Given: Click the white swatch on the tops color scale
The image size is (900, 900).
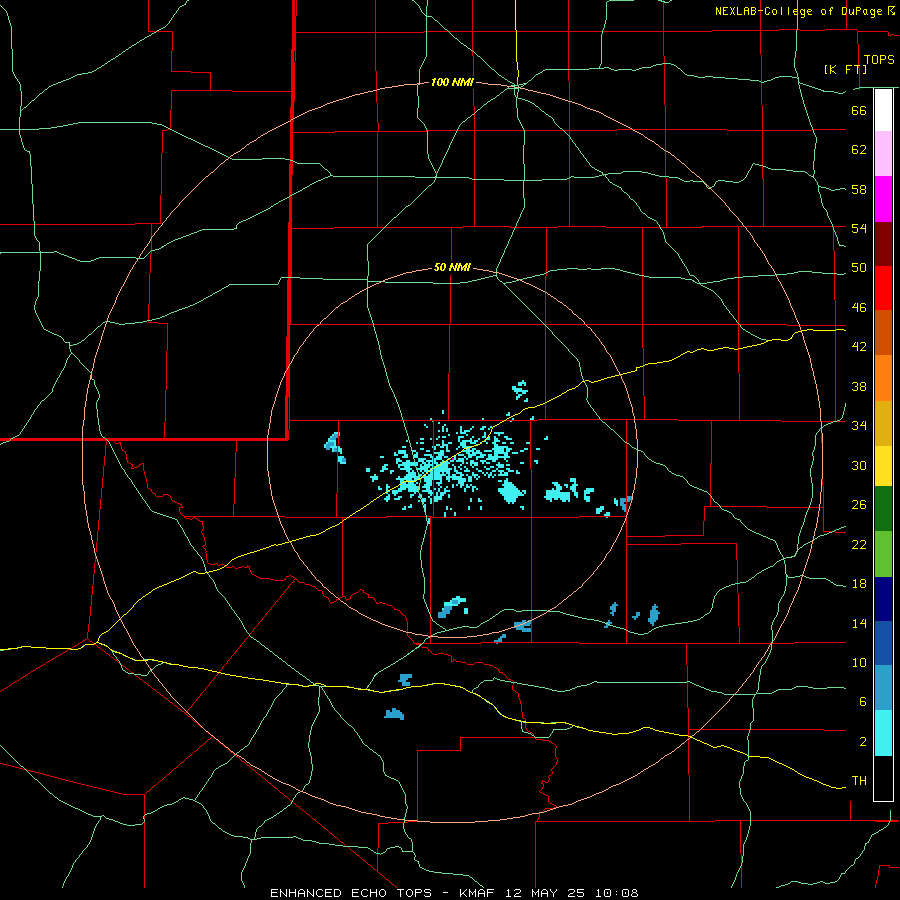Looking at the screenshot, I should tap(883, 110).
